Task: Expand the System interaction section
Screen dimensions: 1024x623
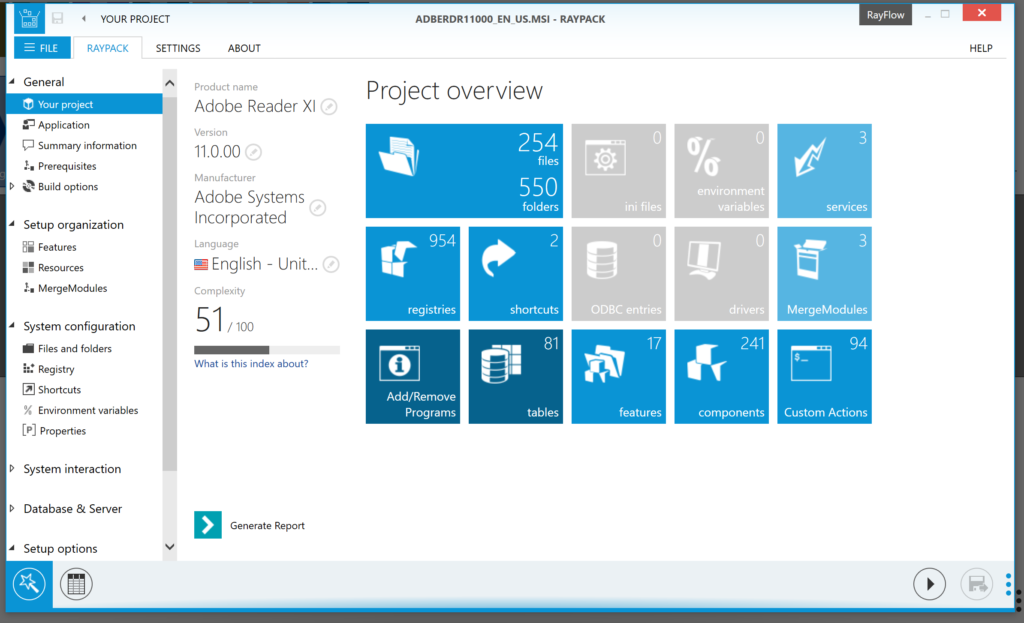Action: tap(12, 469)
